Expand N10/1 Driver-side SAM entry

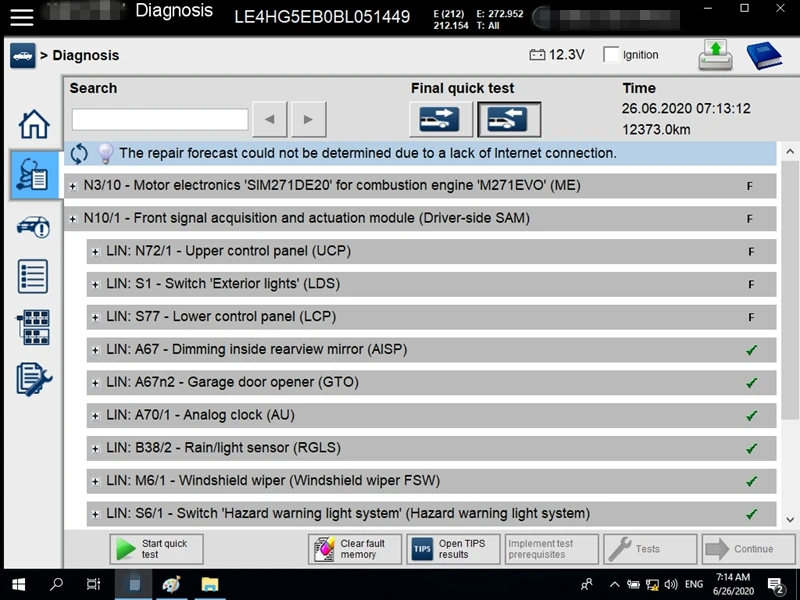(x=73, y=219)
